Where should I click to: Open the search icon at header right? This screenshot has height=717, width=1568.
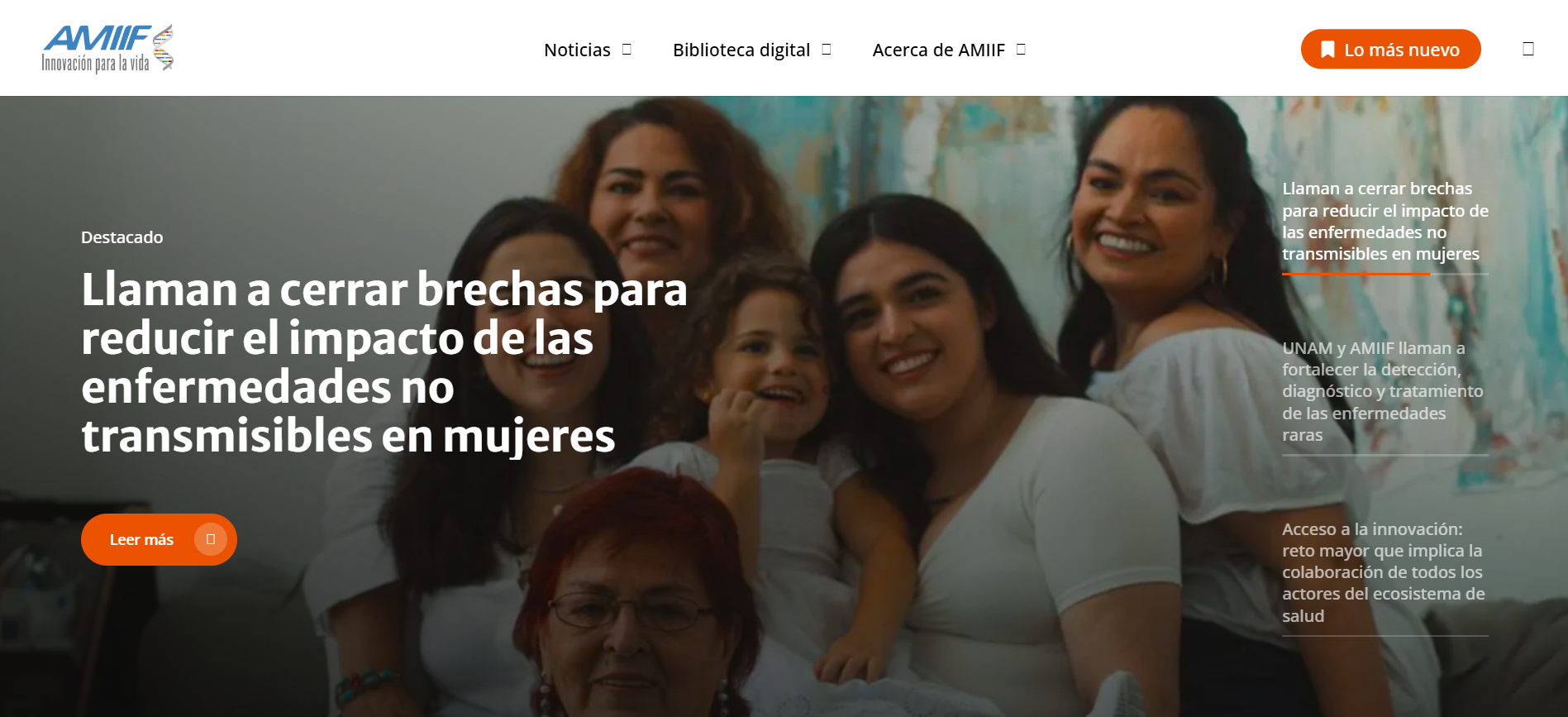point(1528,49)
